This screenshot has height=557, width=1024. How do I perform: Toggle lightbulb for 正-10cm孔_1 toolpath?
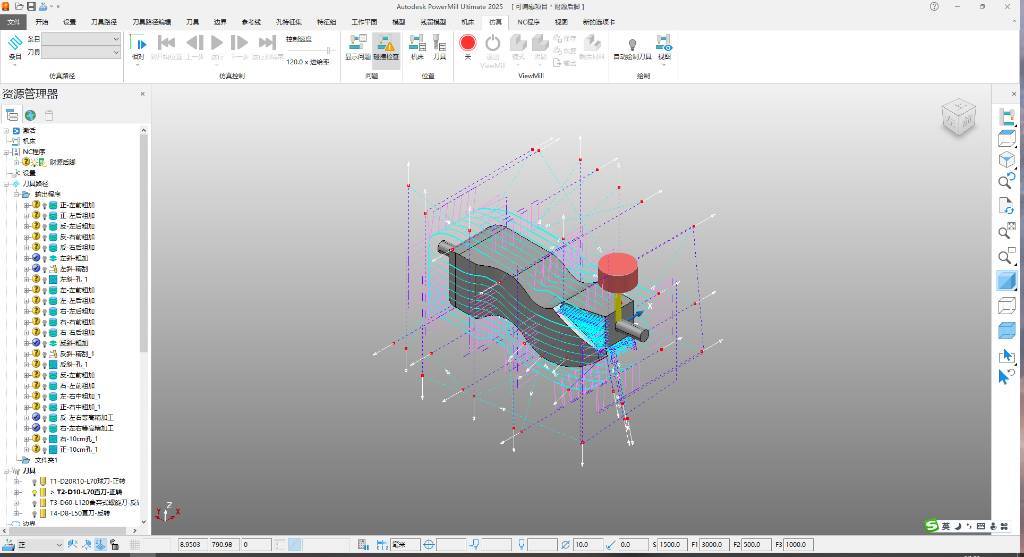(x=44, y=449)
